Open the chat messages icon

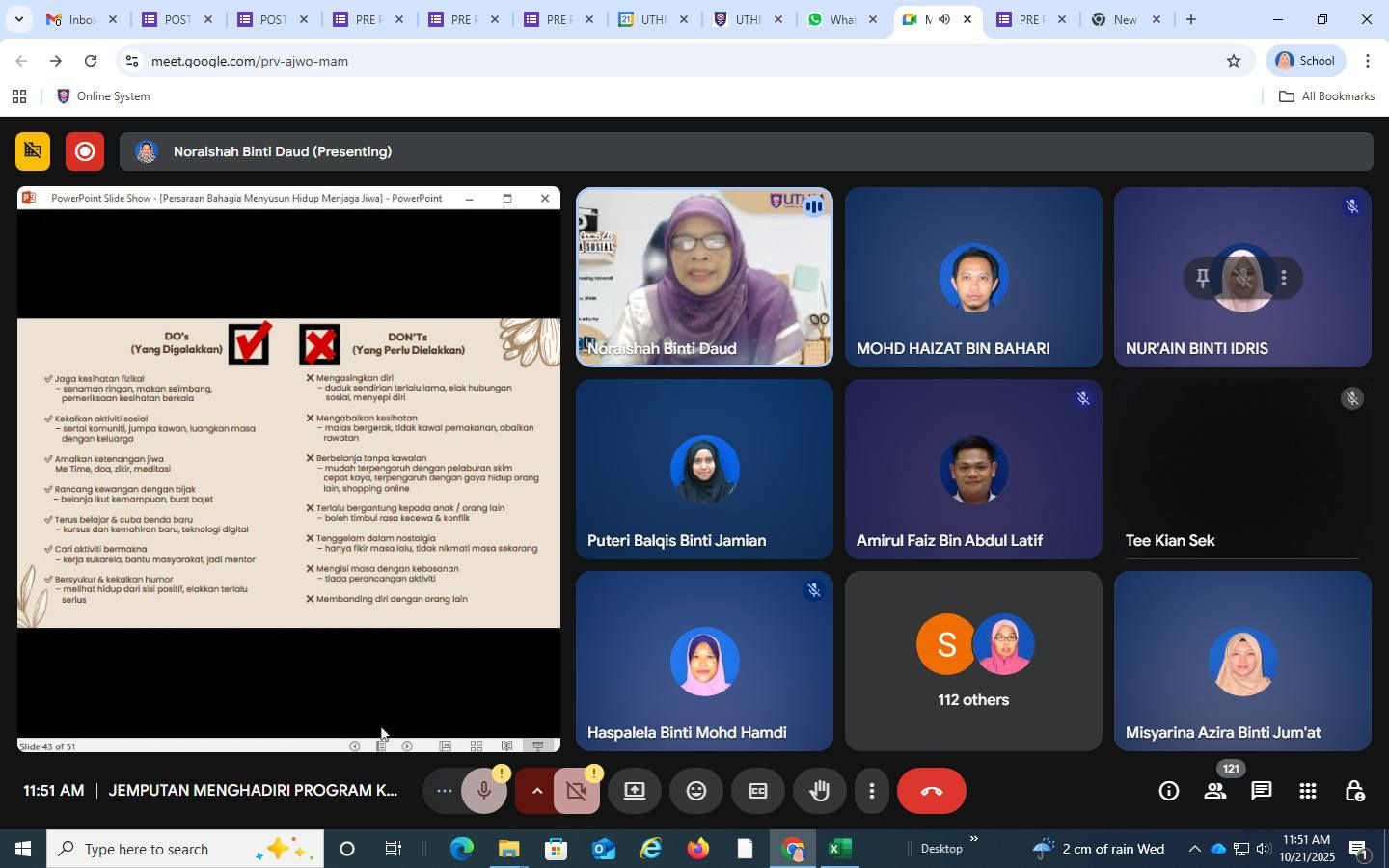(x=1261, y=792)
